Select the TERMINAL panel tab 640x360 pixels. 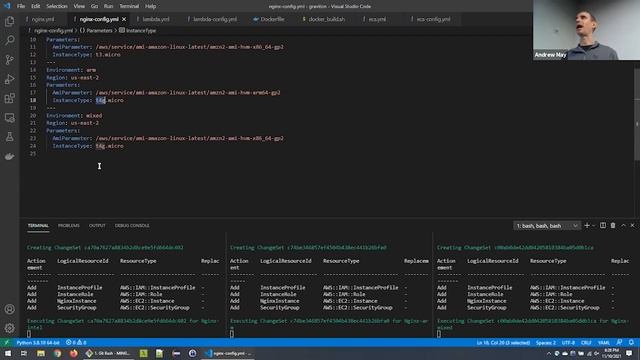[38, 225]
